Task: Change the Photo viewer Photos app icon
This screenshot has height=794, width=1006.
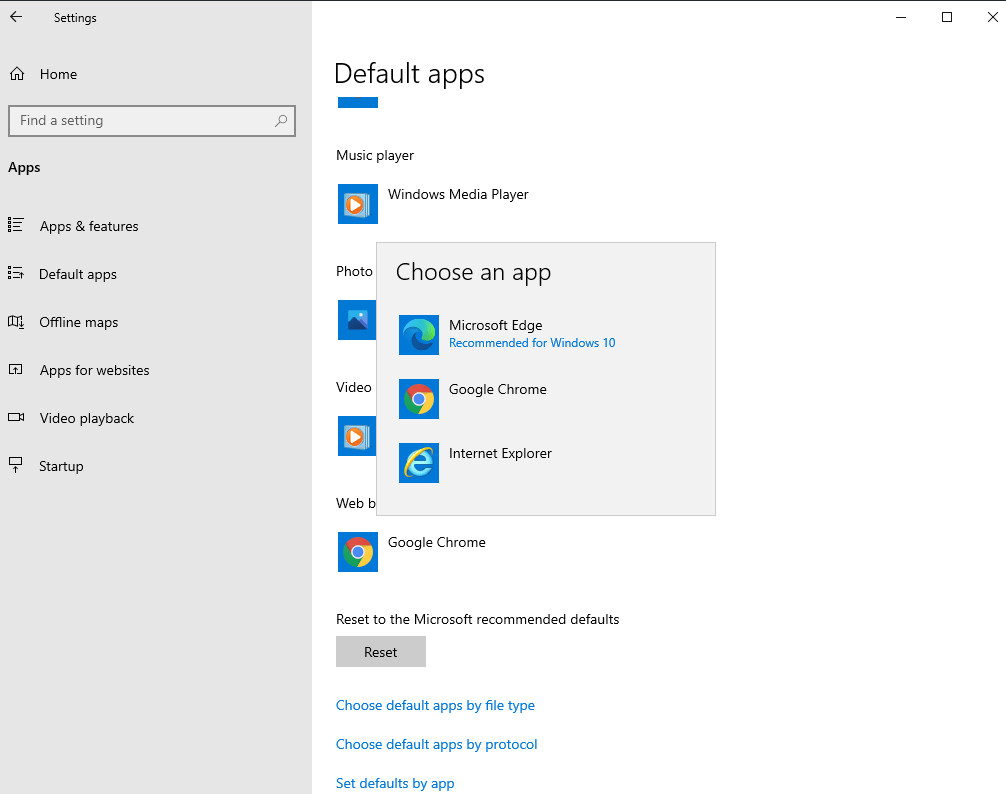Action: coord(357,320)
